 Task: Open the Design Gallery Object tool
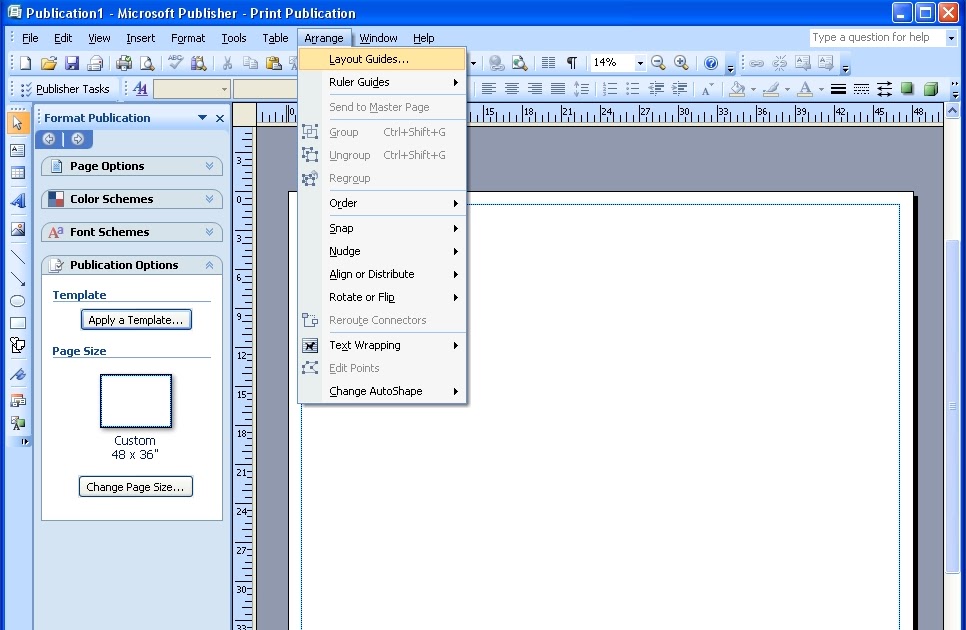17,401
